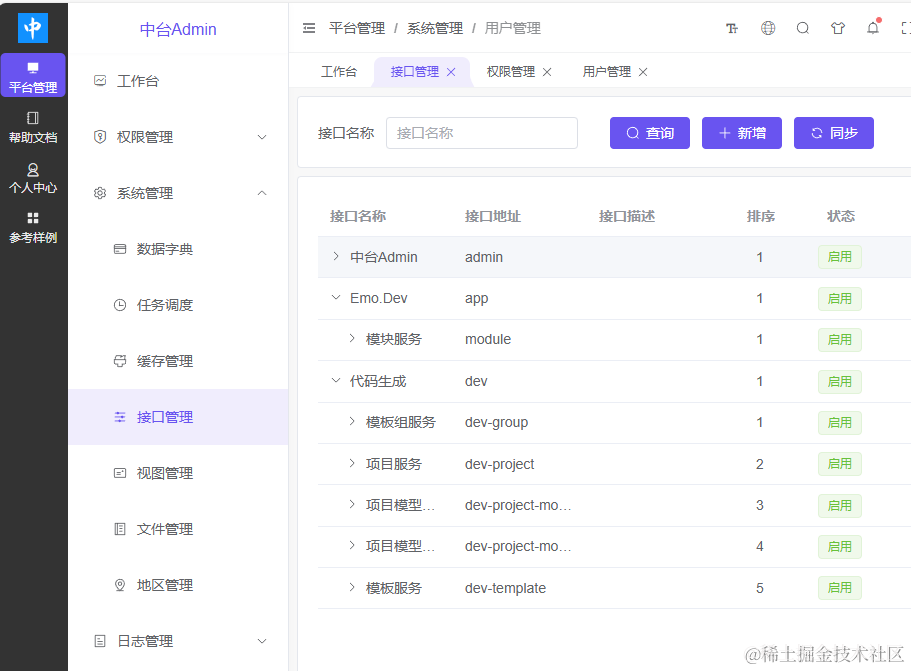The width and height of the screenshot is (911, 671).
Task: Open 视图管理 menu item
Action: (x=178, y=473)
